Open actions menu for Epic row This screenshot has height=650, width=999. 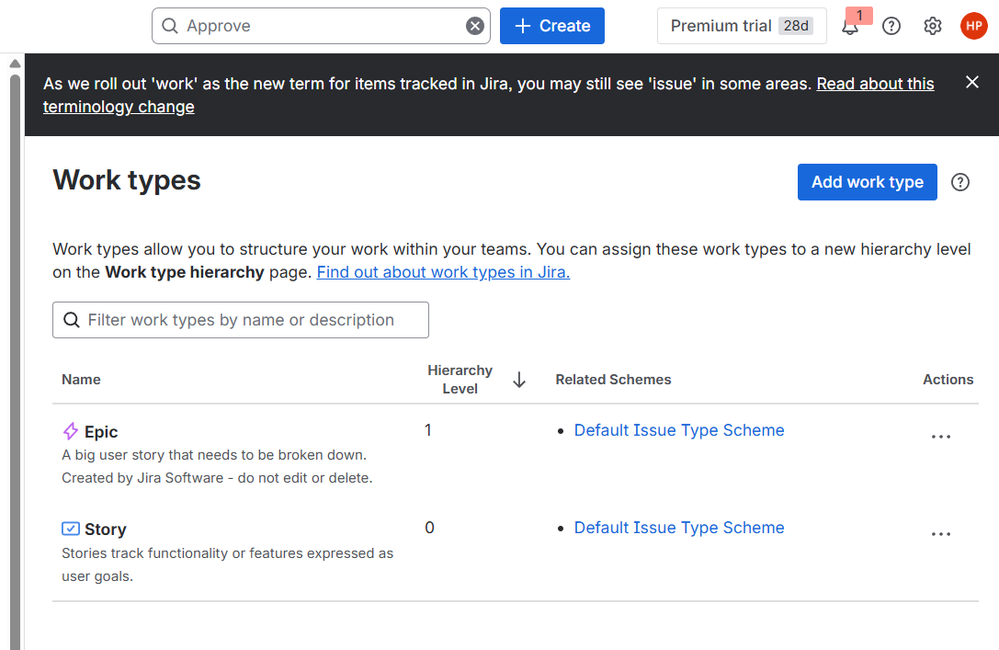(x=941, y=437)
